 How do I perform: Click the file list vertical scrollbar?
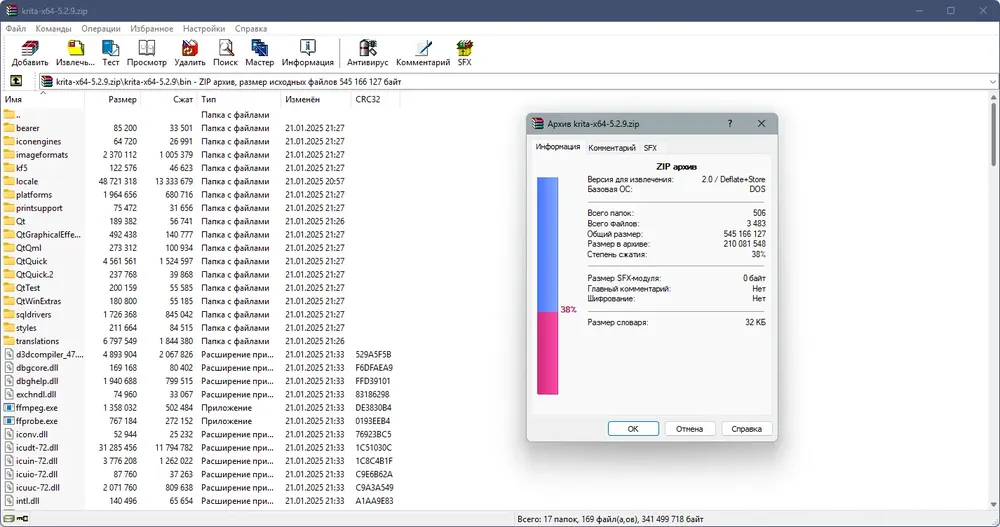pos(993,300)
